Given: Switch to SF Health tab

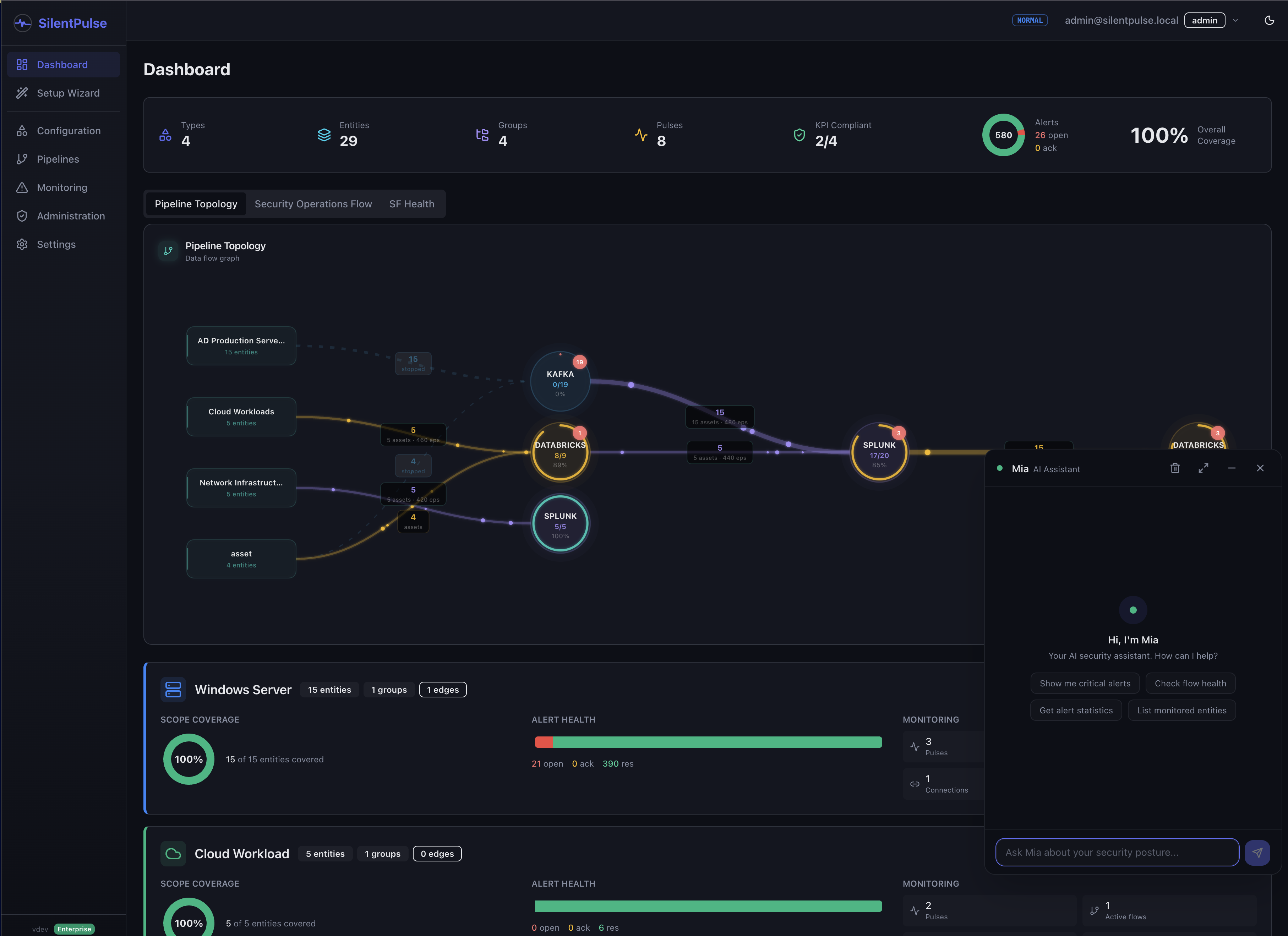Looking at the screenshot, I should pos(412,204).
